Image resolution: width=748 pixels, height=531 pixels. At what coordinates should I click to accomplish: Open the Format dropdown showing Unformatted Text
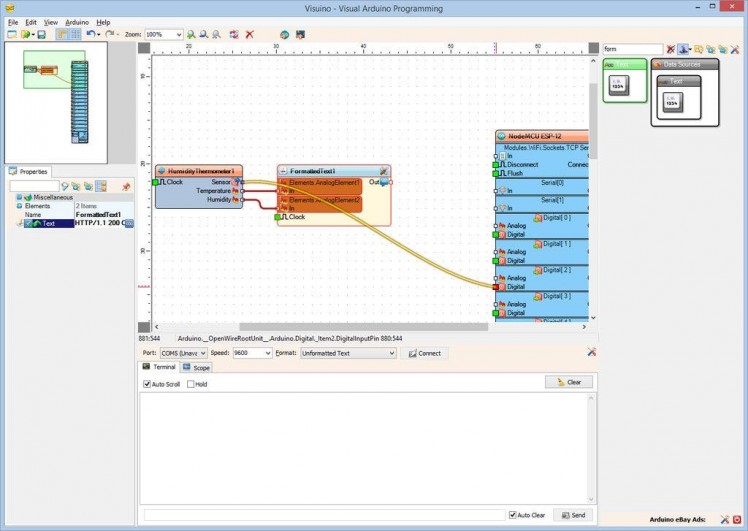pos(348,353)
